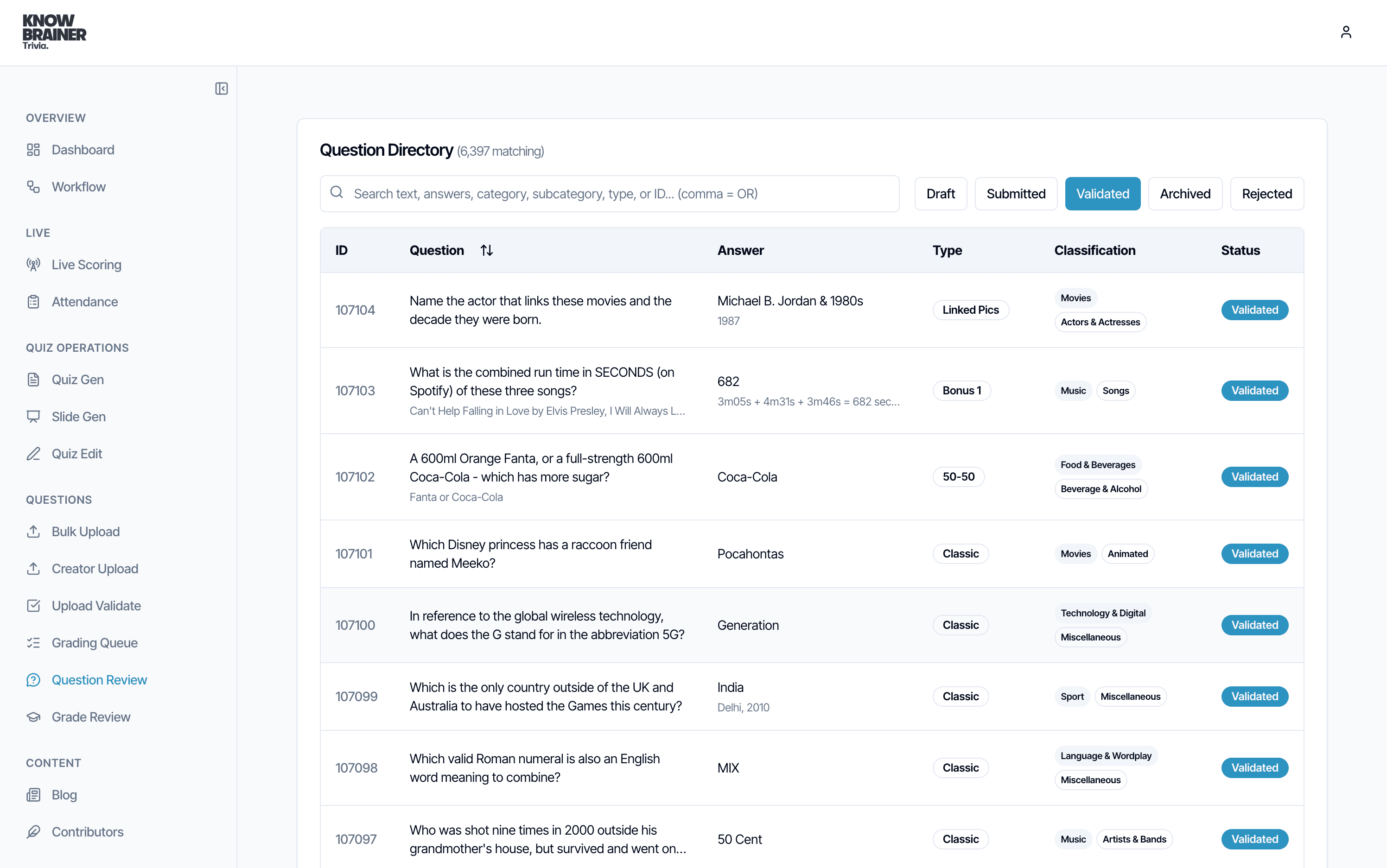This screenshot has width=1387, height=868.
Task: Click the Sport classification tag
Action: (x=1072, y=697)
